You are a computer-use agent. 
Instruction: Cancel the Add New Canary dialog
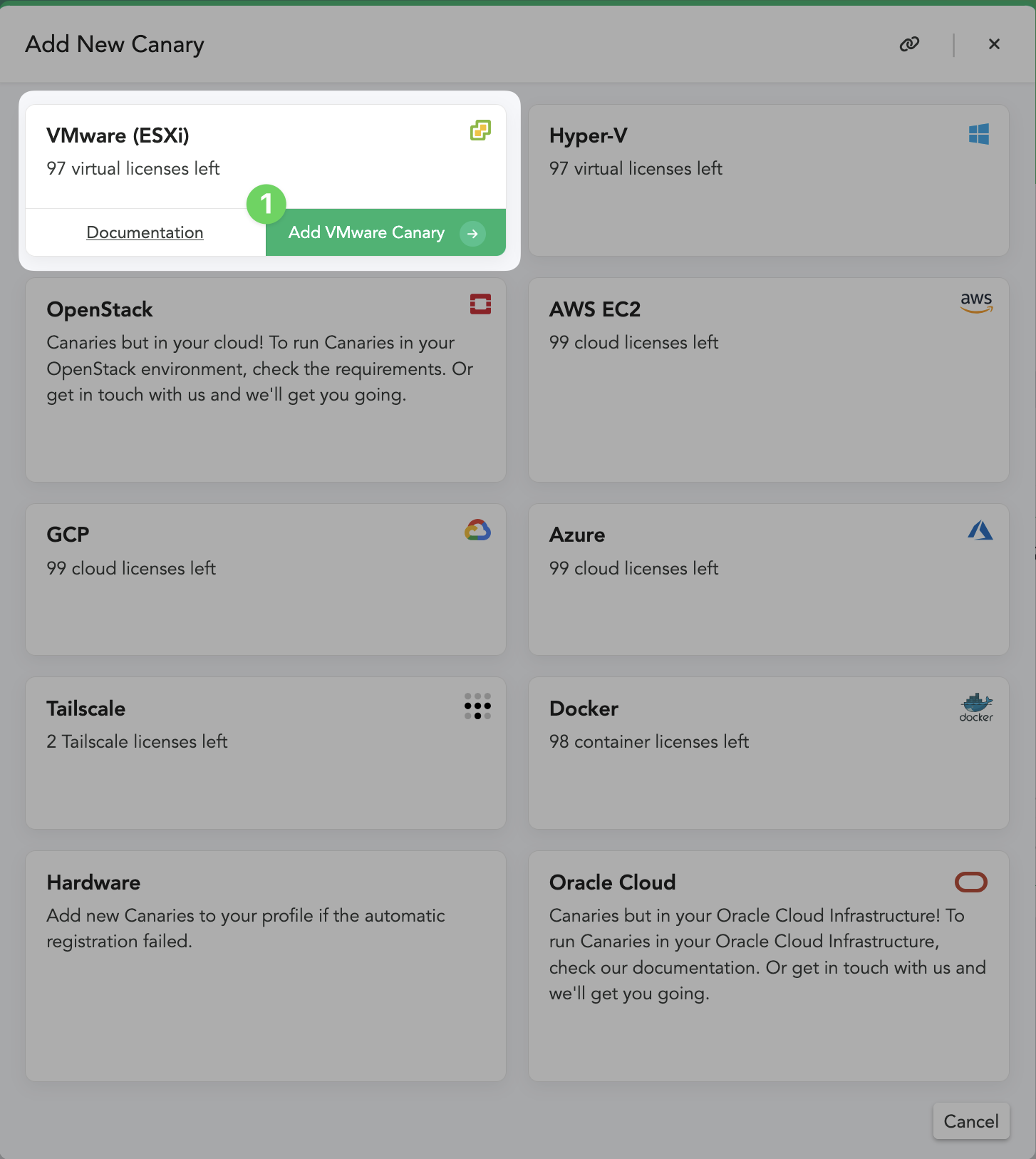coord(971,1121)
